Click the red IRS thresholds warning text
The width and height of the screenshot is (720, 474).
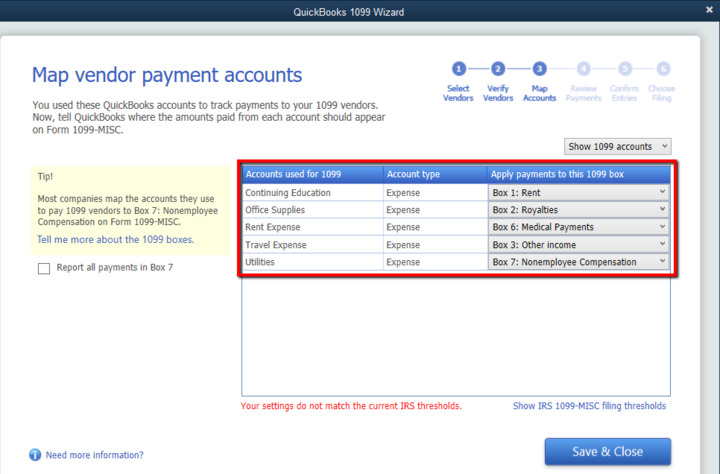[351, 406]
